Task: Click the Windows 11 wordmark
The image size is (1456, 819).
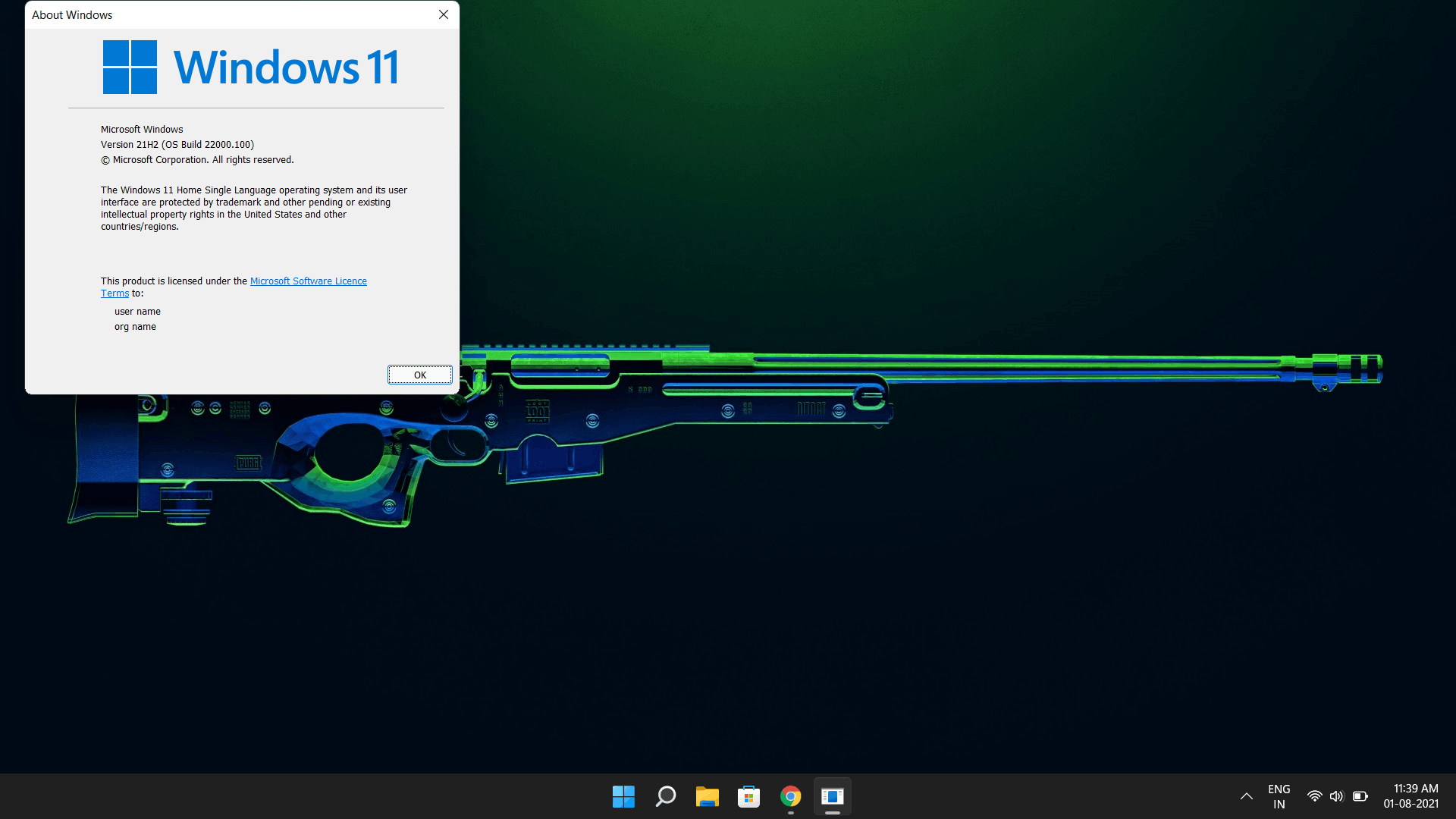Action: [x=286, y=67]
